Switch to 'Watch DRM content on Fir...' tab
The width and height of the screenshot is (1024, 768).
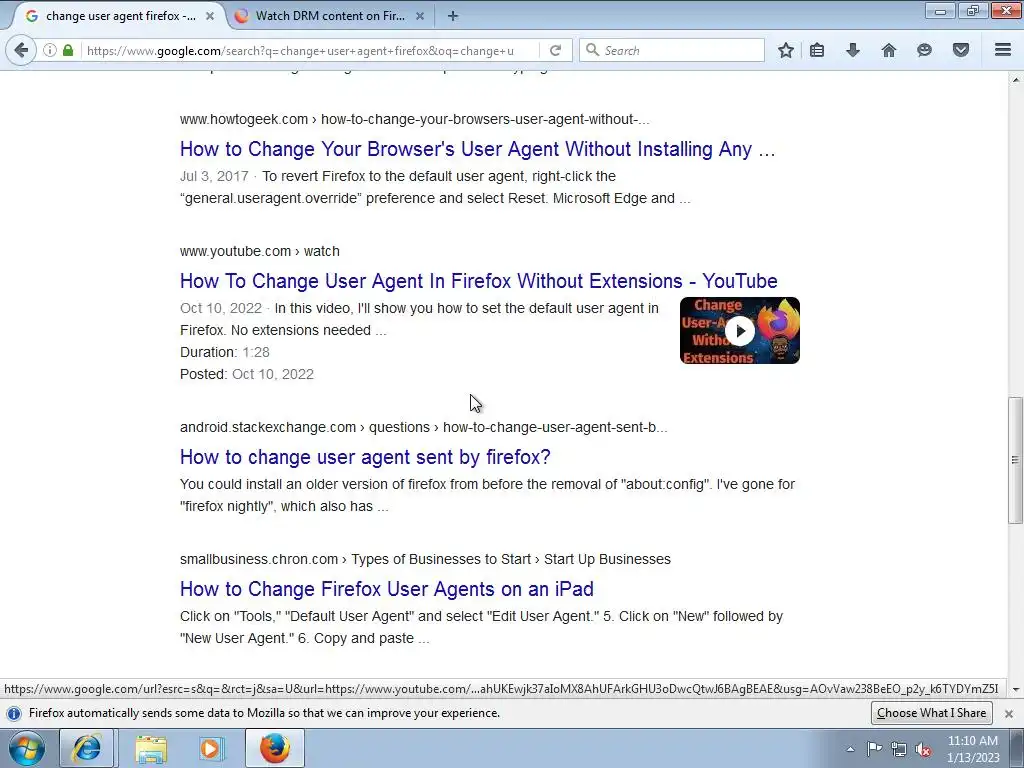pyautogui.click(x=330, y=16)
